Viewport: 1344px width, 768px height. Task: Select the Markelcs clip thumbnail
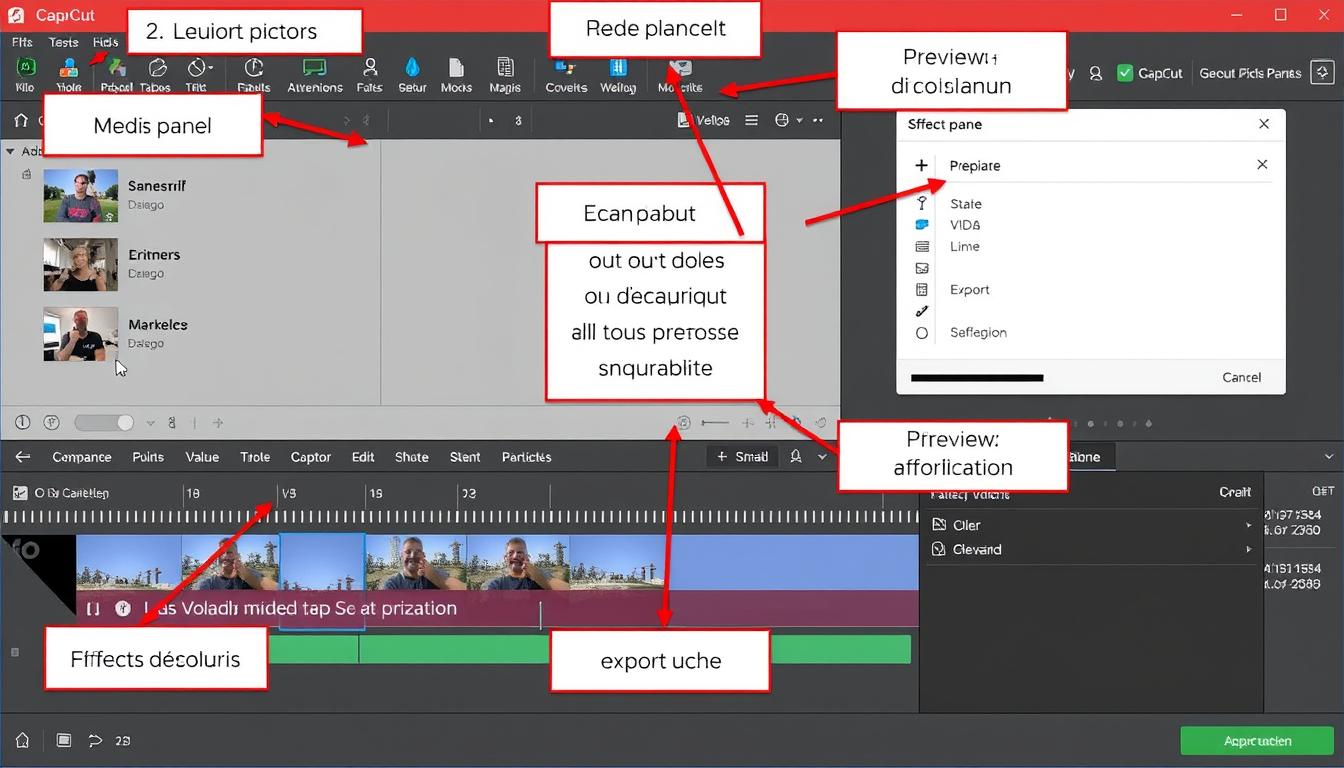81,334
